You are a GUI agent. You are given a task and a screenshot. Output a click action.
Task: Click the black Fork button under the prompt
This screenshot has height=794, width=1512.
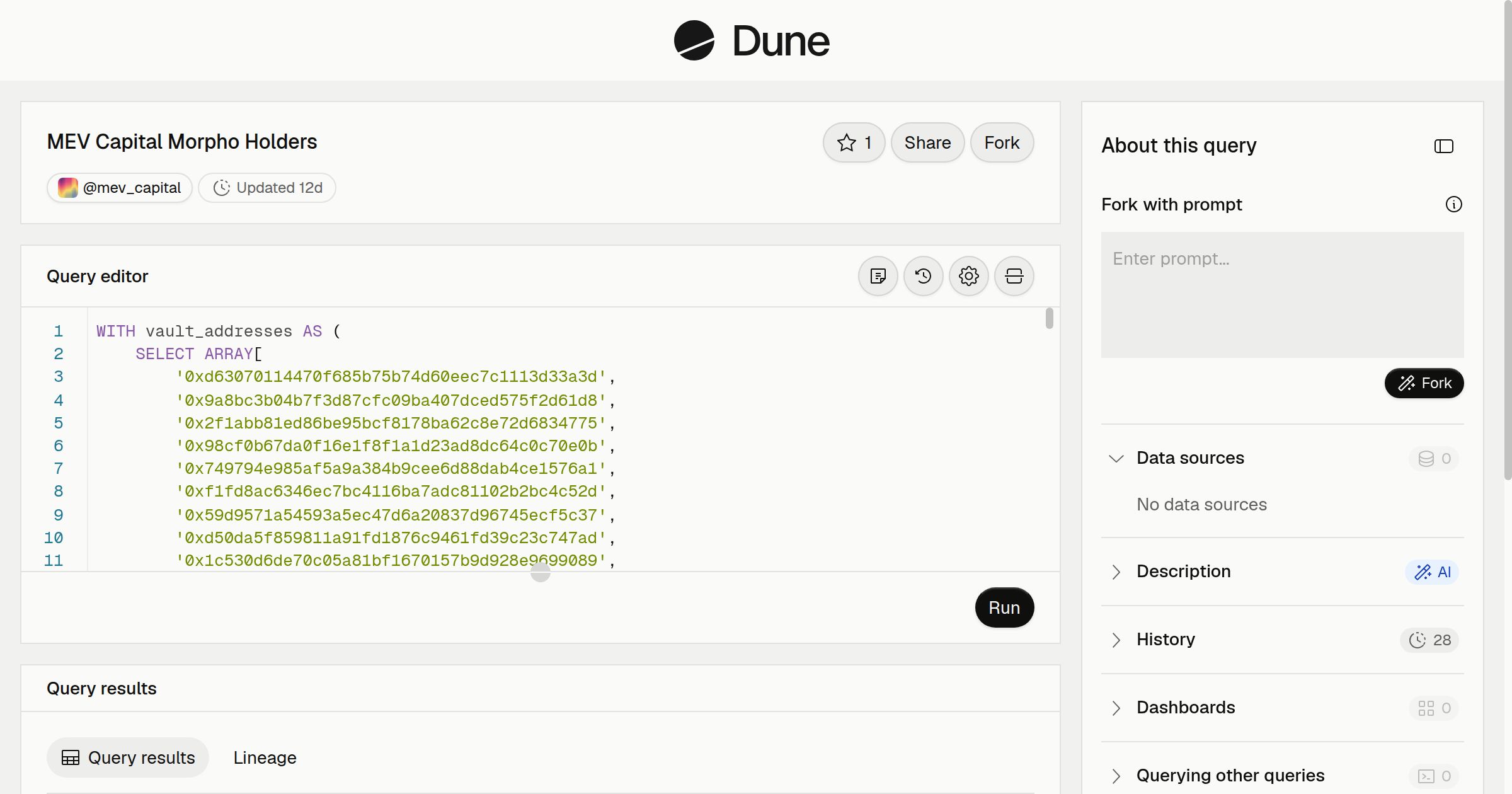pos(1424,383)
